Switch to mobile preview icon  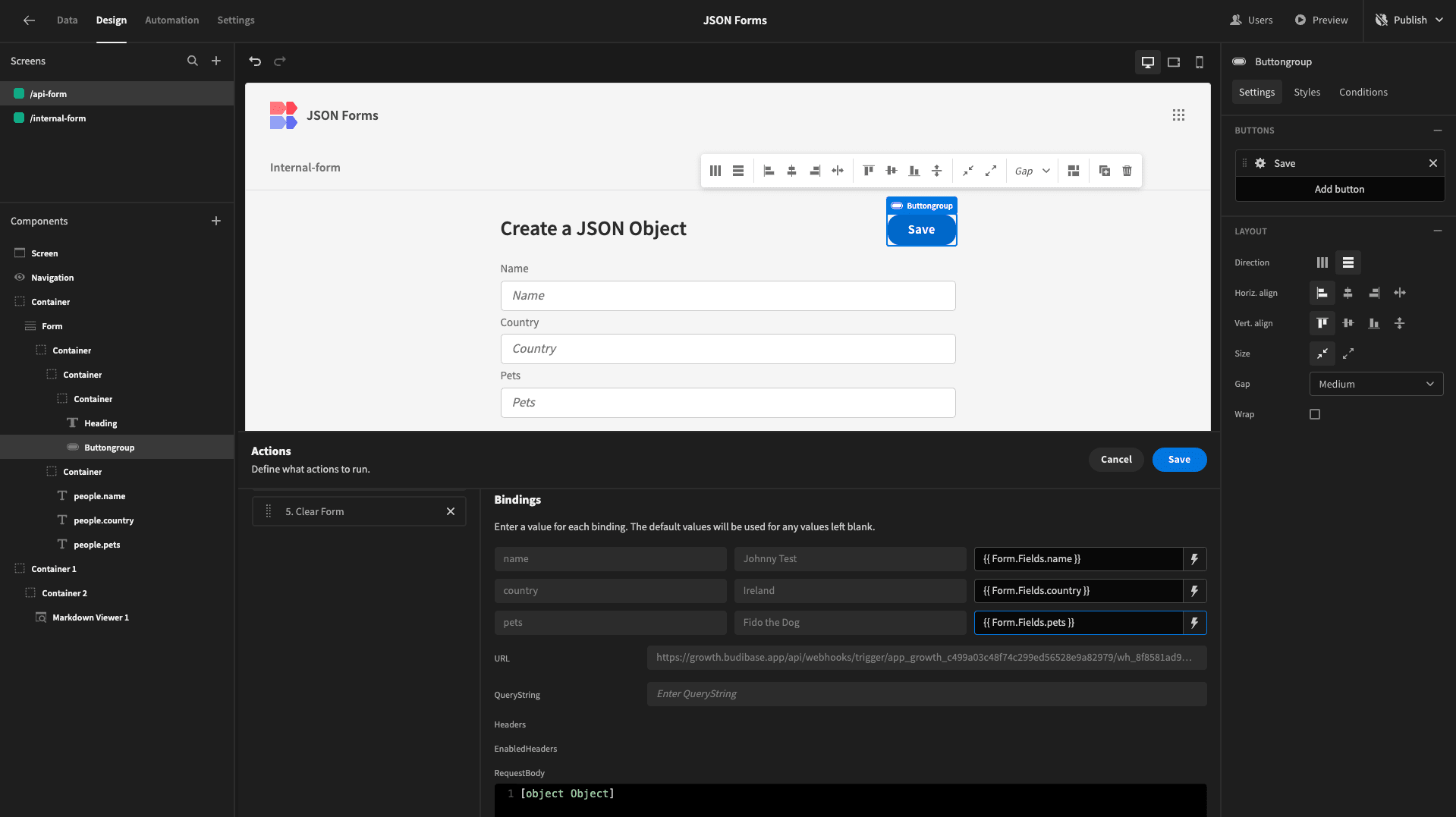click(x=1200, y=62)
